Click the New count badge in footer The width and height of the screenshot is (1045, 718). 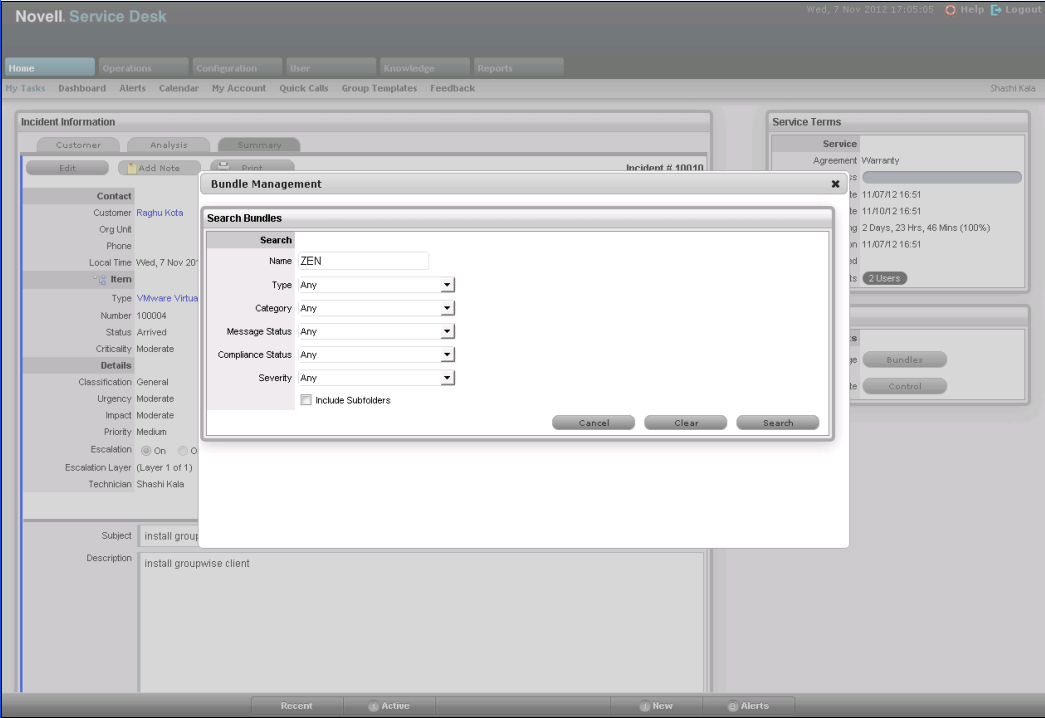coord(645,707)
